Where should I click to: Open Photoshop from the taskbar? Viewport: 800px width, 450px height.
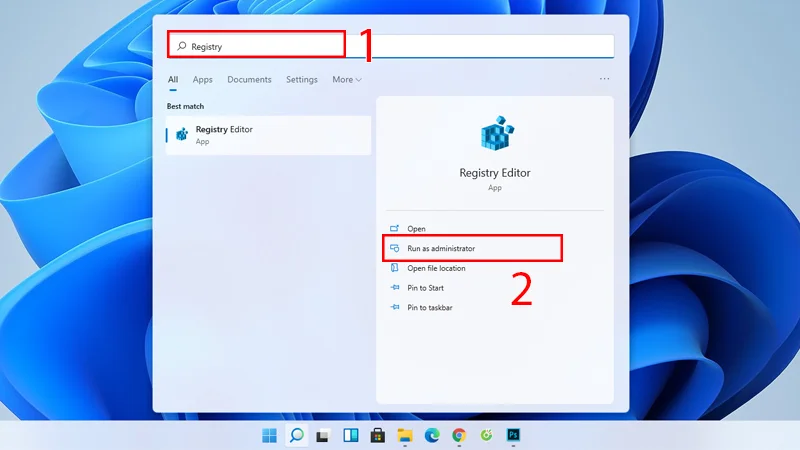tap(513, 435)
